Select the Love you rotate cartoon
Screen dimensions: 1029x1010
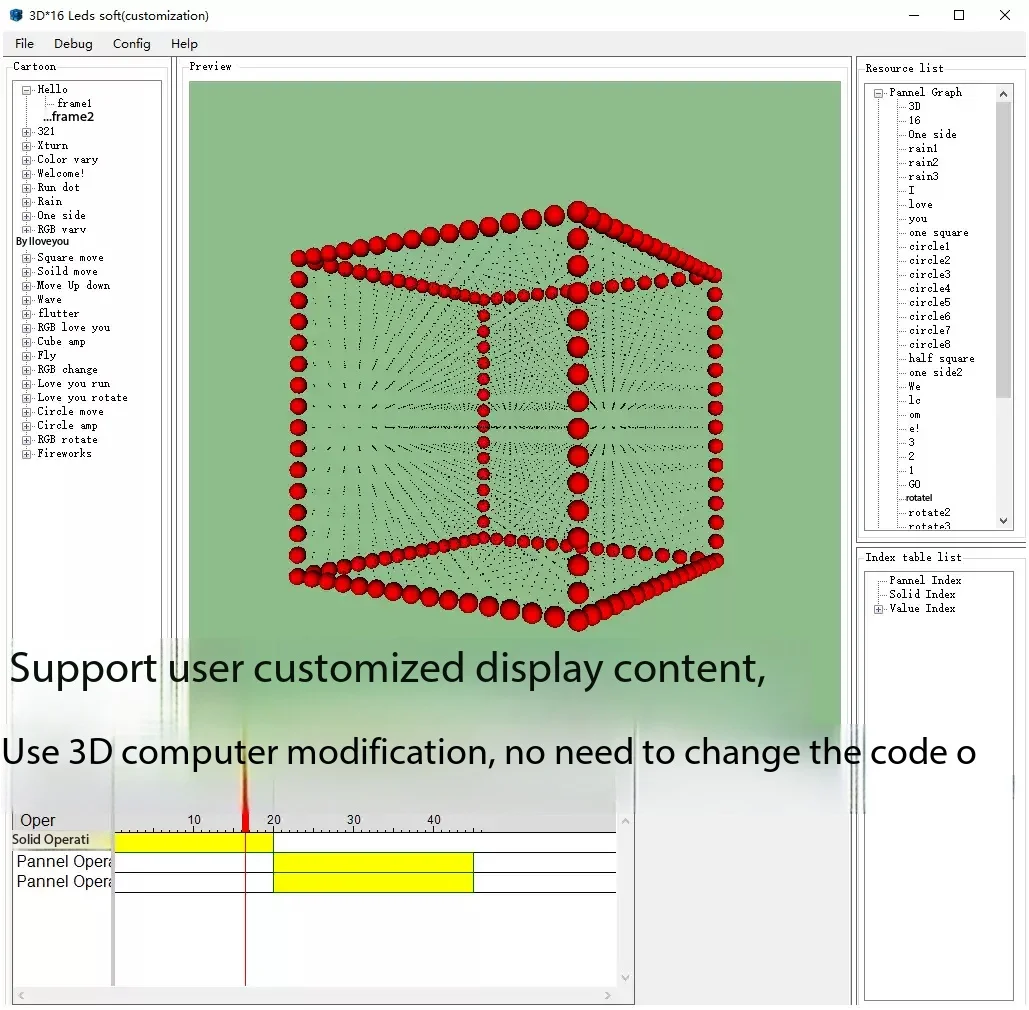82,397
